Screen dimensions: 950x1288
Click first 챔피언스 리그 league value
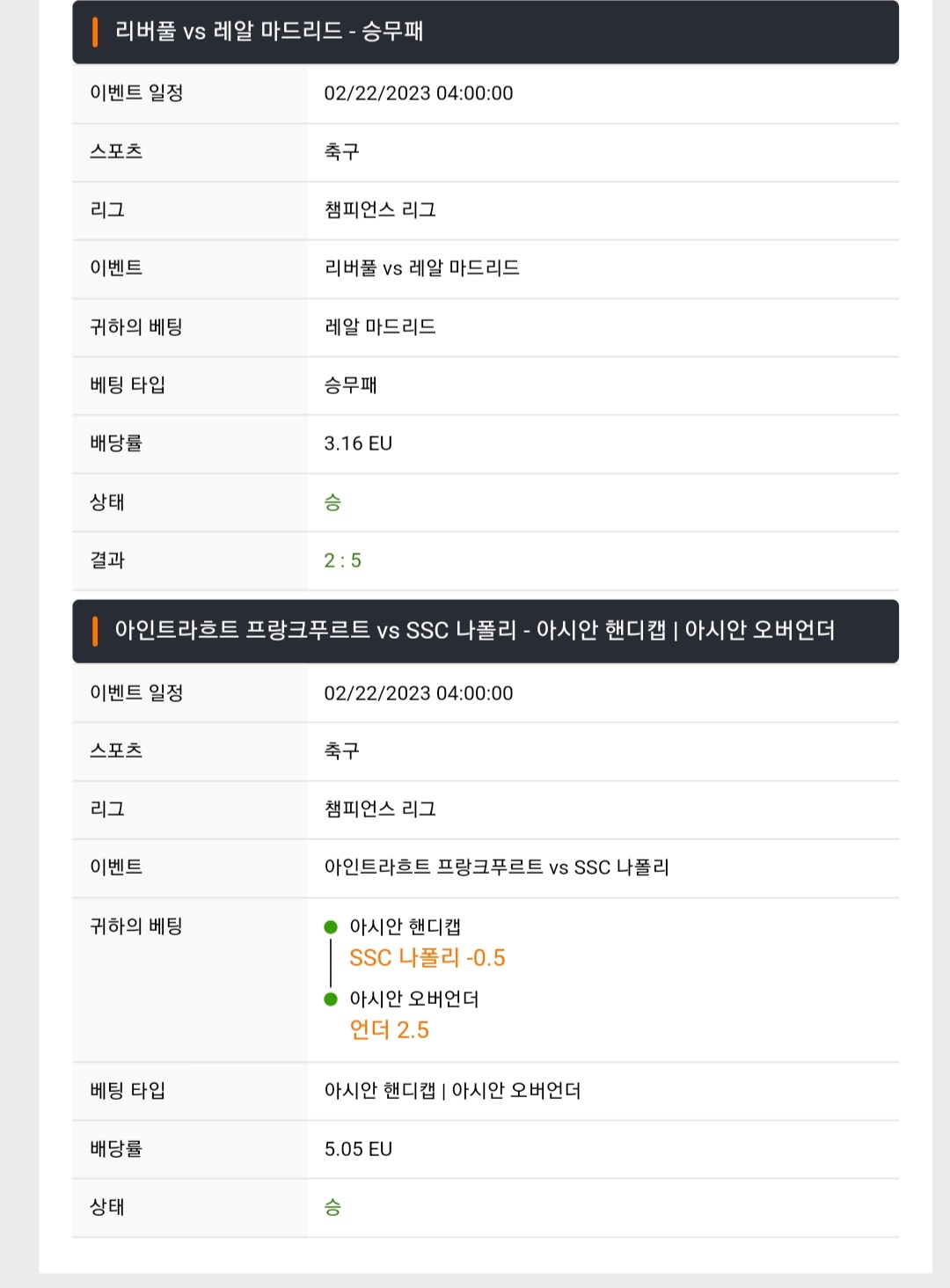click(x=380, y=210)
